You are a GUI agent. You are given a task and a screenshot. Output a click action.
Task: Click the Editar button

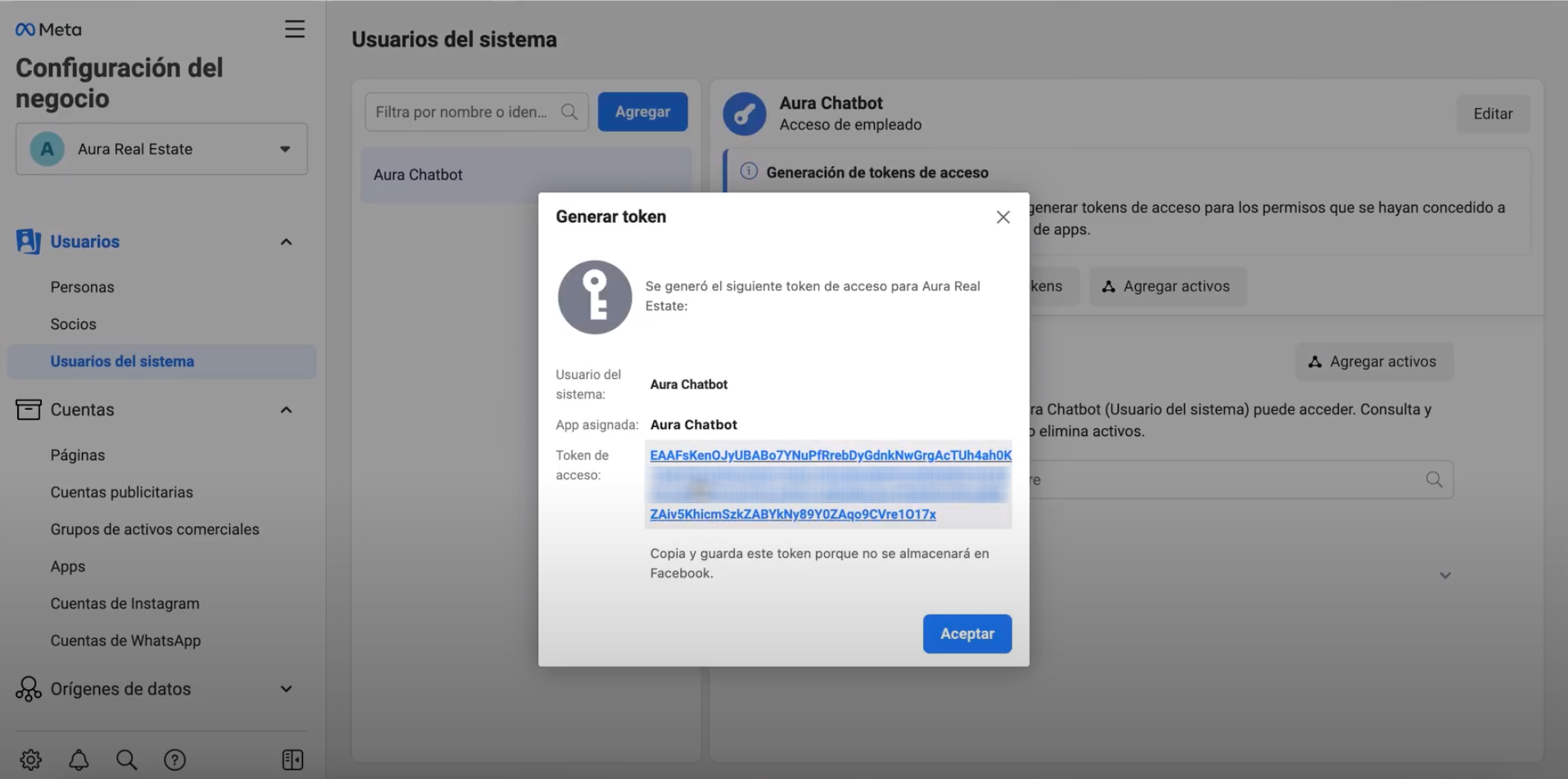pos(1493,114)
